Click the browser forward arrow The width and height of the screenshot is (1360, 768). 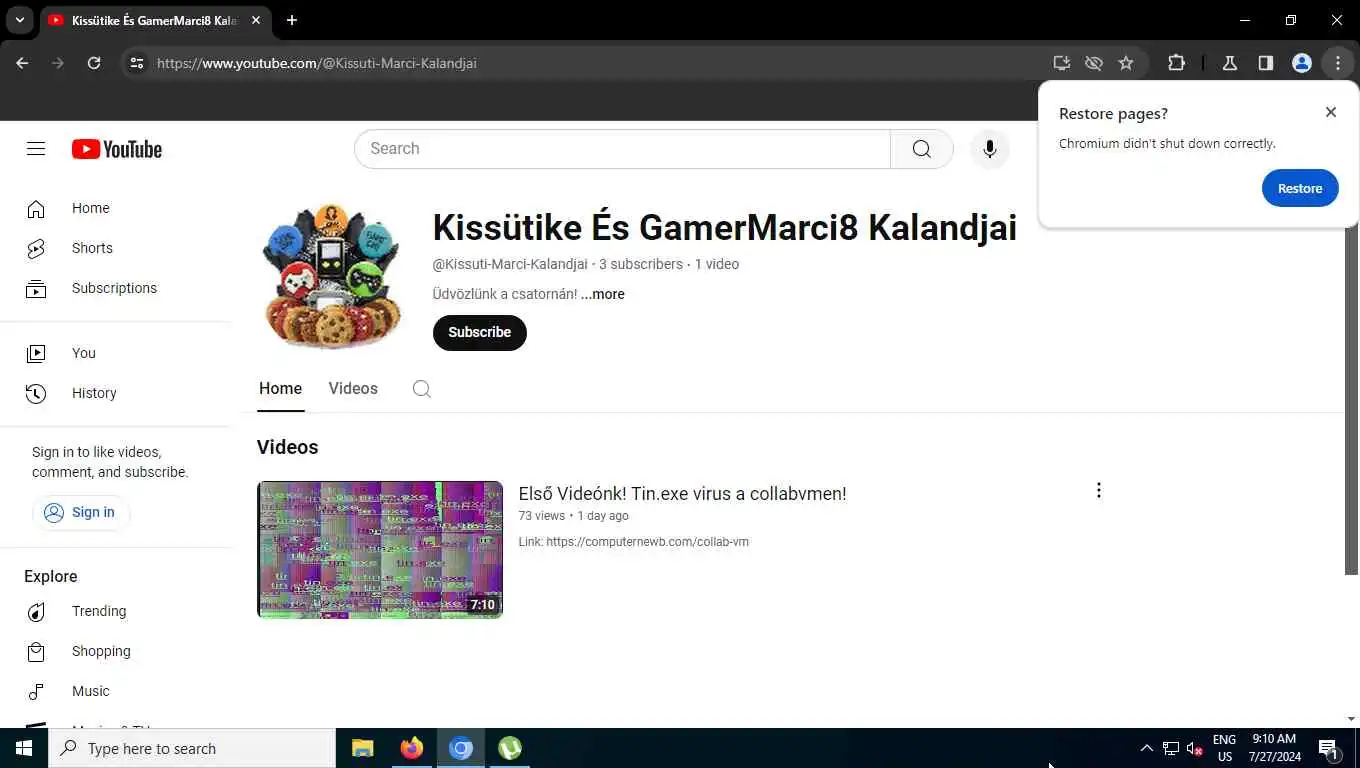58,63
